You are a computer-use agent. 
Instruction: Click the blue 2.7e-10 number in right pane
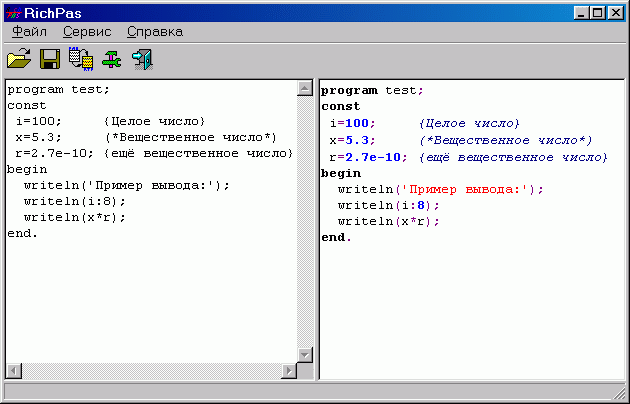373,157
